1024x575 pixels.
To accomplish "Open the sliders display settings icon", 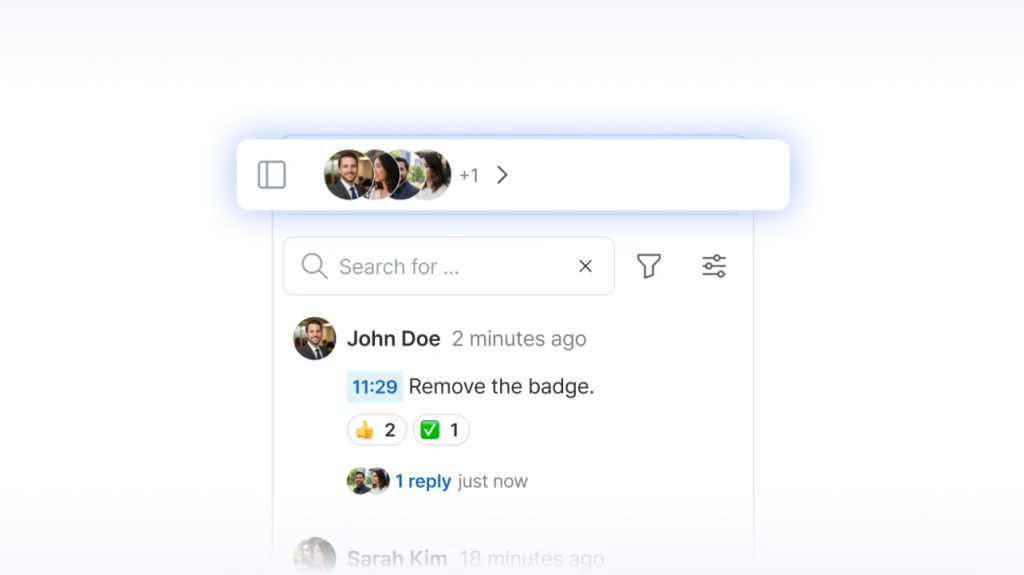I will [714, 266].
